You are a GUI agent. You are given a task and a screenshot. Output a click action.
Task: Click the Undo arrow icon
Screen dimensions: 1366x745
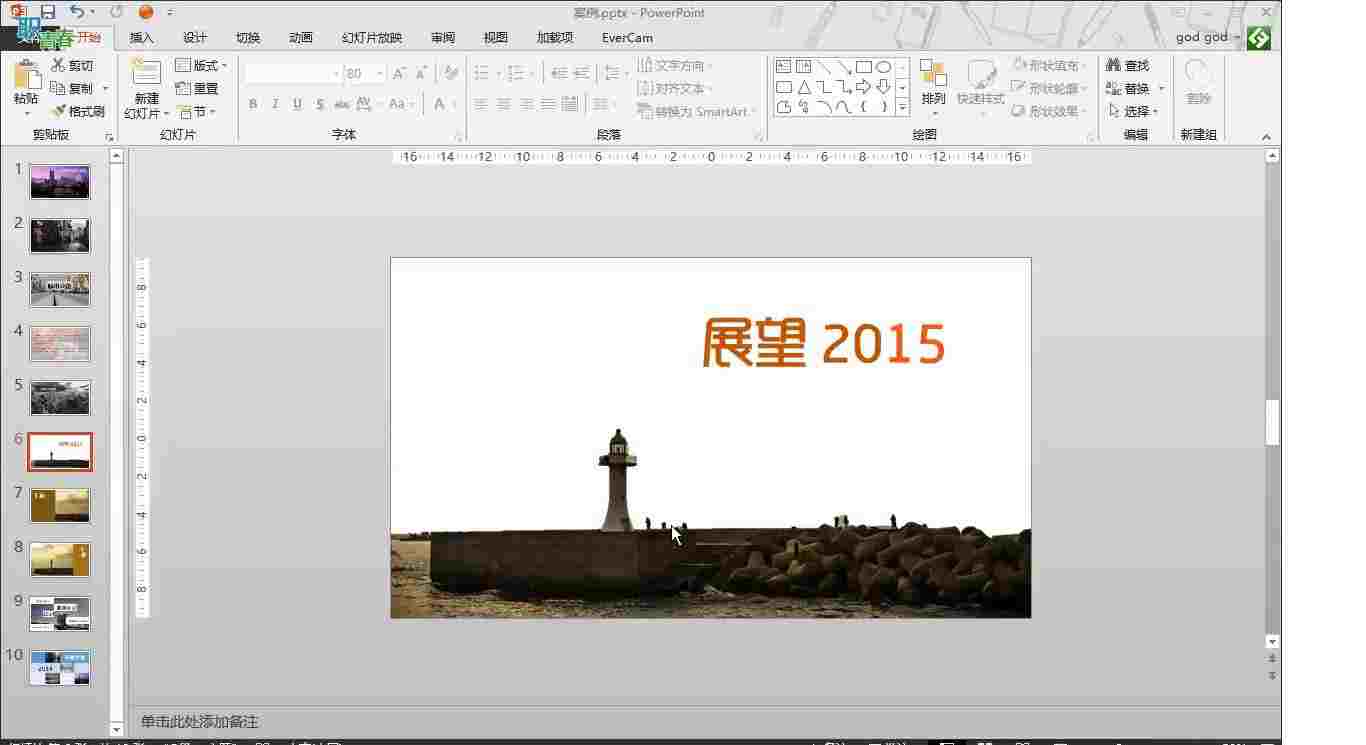coord(78,12)
